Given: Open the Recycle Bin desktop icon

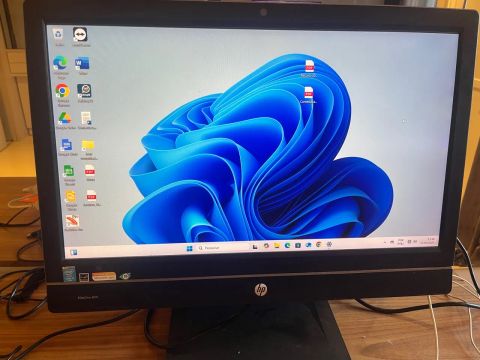Looking at the screenshot, I should click(x=59, y=36).
